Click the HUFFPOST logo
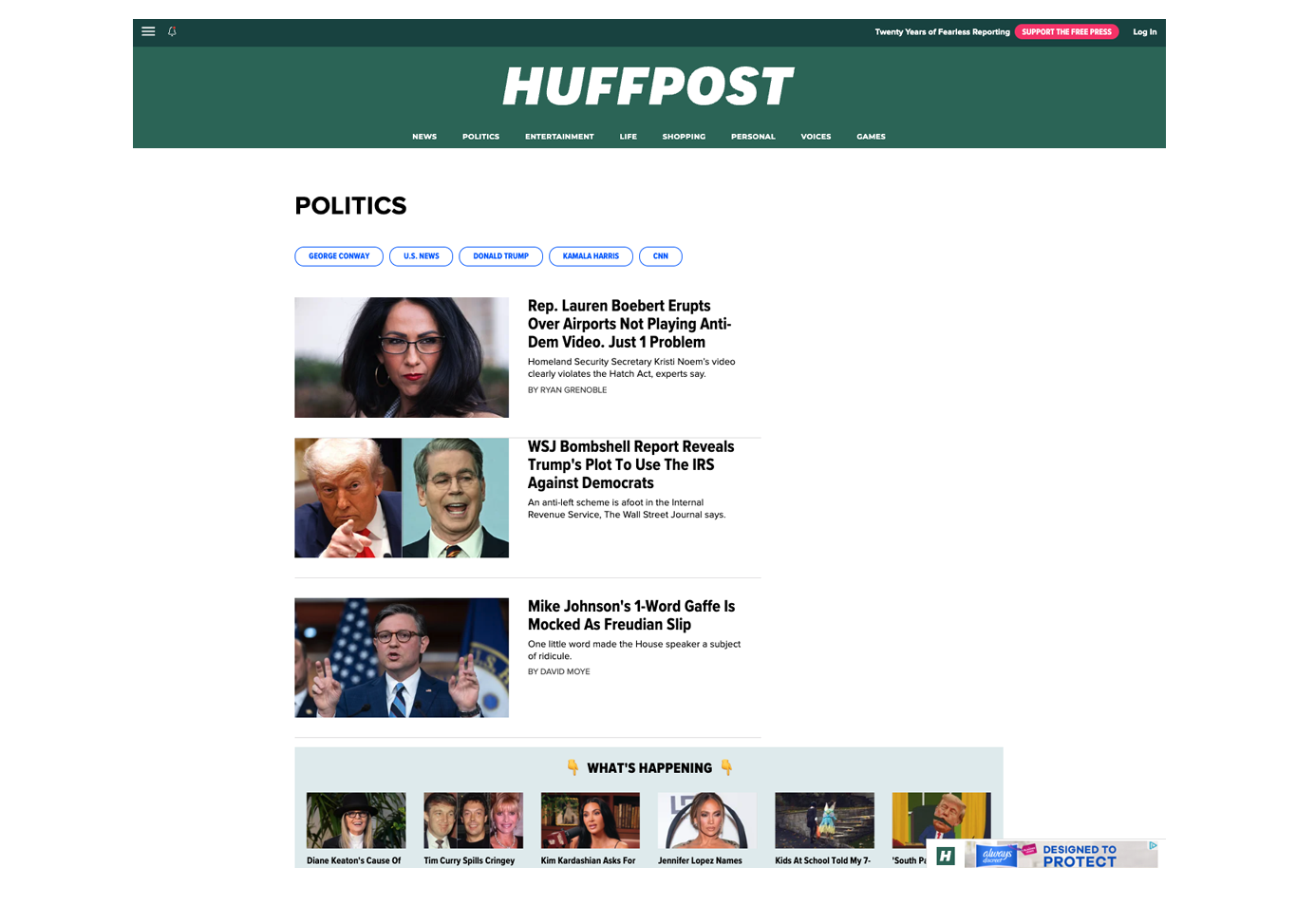The height and width of the screenshot is (924, 1296). (648, 86)
